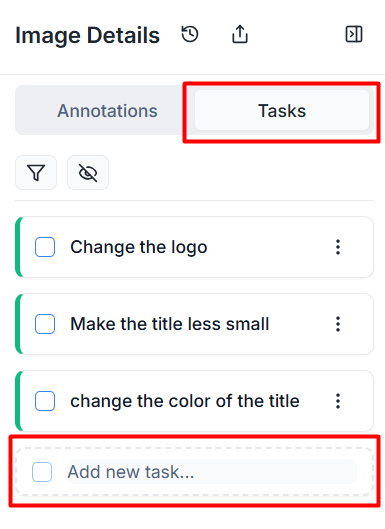Collapse the Image Details side panel
Image resolution: width=385 pixels, height=529 pixels.
pos(354,34)
